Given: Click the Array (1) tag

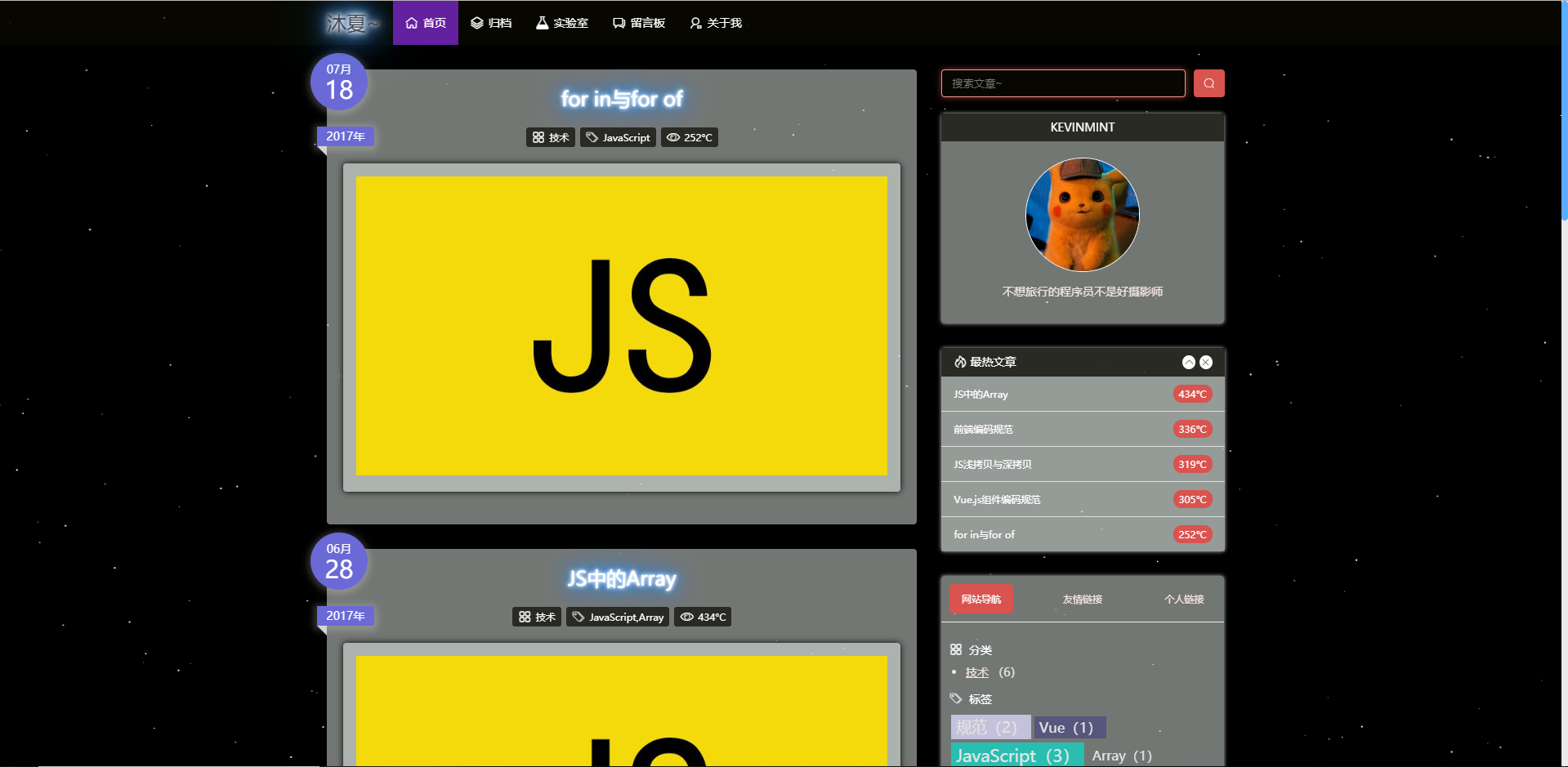Looking at the screenshot, I should pyautogui.click(x=1122, y=756).
